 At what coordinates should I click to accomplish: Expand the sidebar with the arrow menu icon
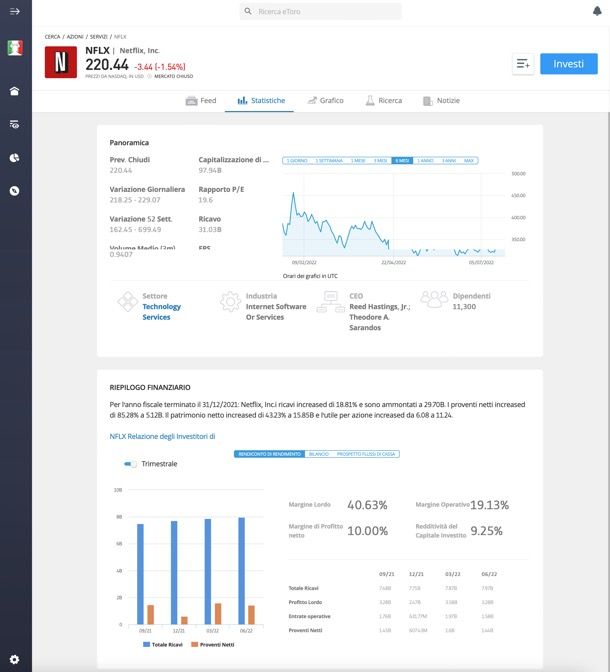coord(15,12)
